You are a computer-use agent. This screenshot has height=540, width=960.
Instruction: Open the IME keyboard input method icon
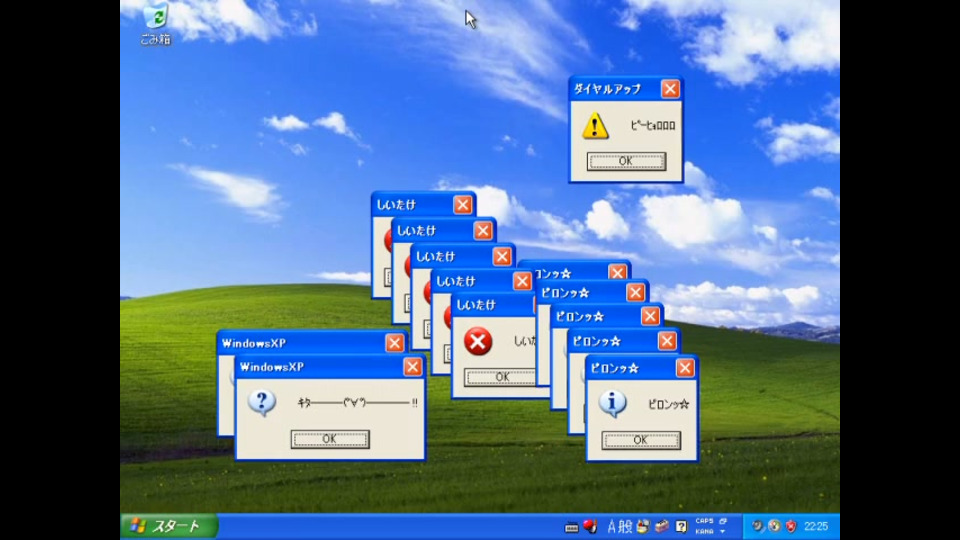(571, 527)
